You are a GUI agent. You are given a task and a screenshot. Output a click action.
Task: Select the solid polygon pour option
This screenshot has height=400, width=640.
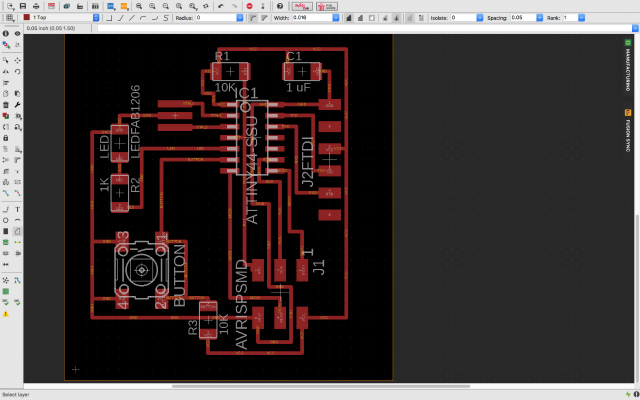click(x=349, y=18)
